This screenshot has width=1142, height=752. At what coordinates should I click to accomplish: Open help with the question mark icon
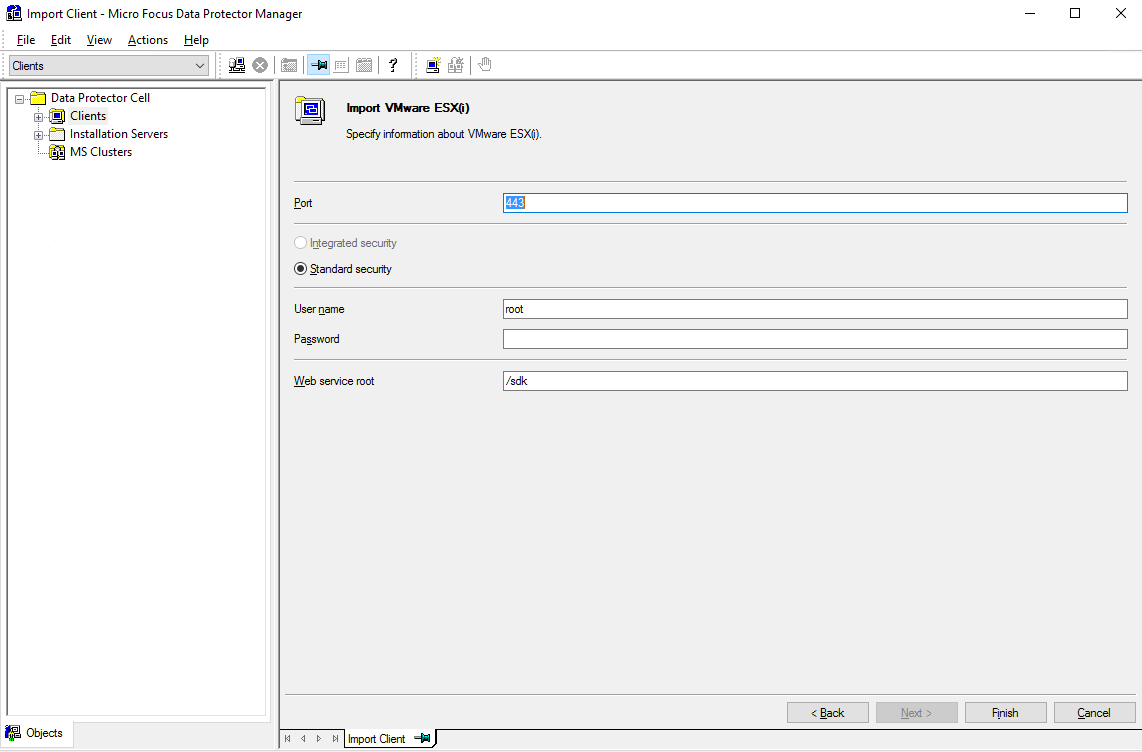point(393,66)
